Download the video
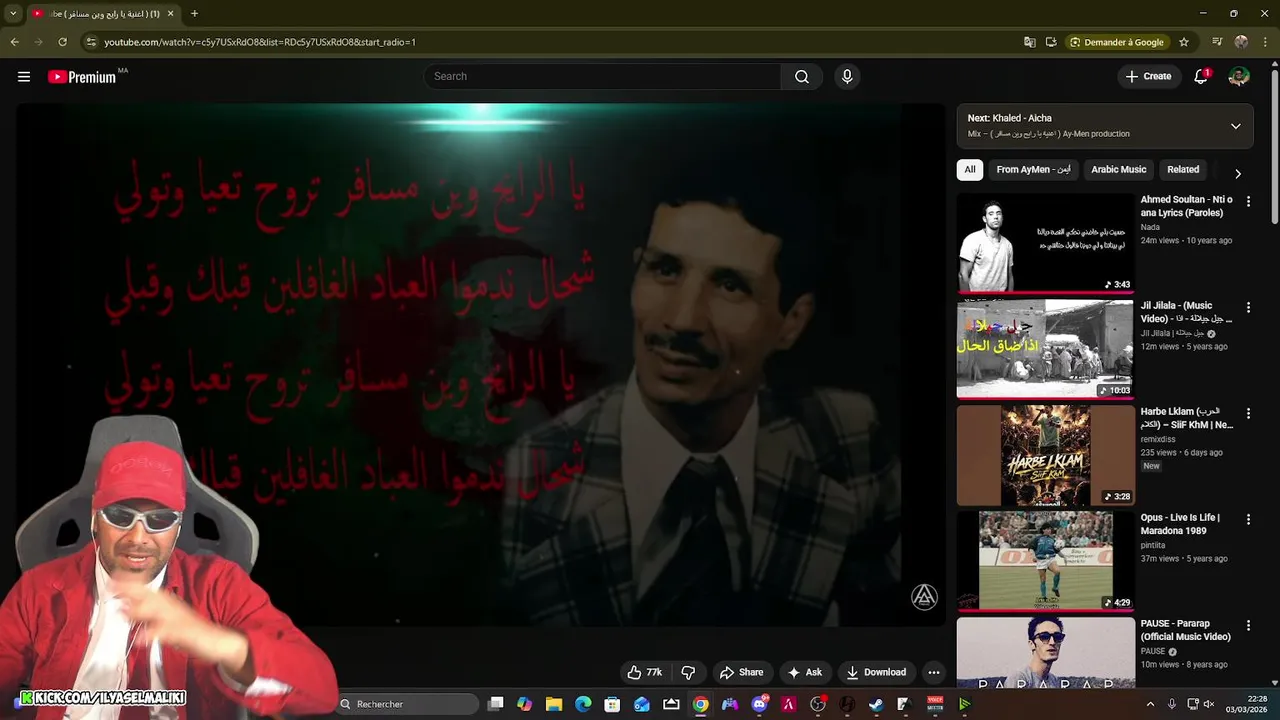This screenshot has width=1280, height=720. (x=875, y=673)
